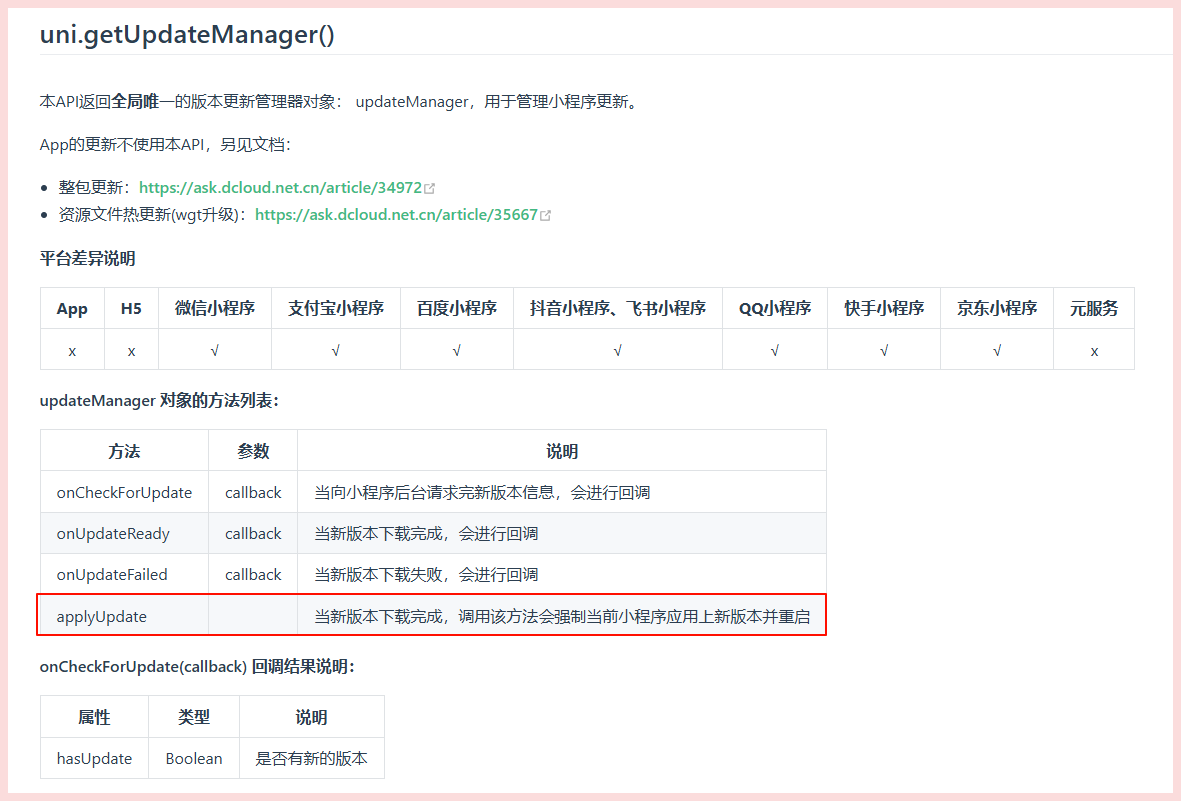Click the 整包更新 list item label
The width and height of the screenshot is (1181, 801).
point(94,188)
